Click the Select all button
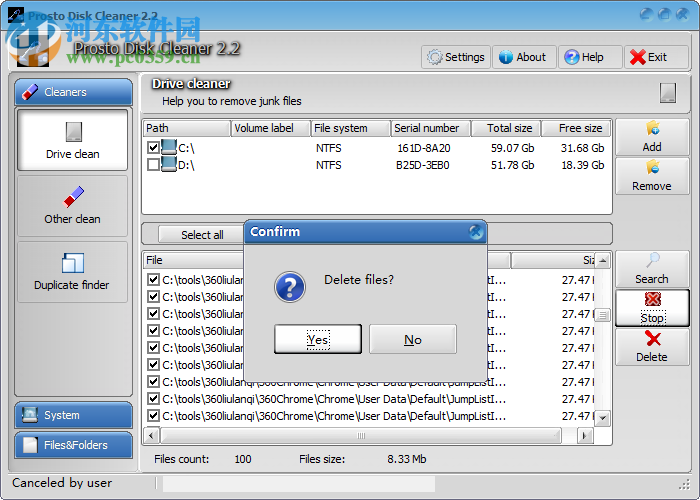Image resolution: width=700 pixels, height=500 pixels. point(202,235)
